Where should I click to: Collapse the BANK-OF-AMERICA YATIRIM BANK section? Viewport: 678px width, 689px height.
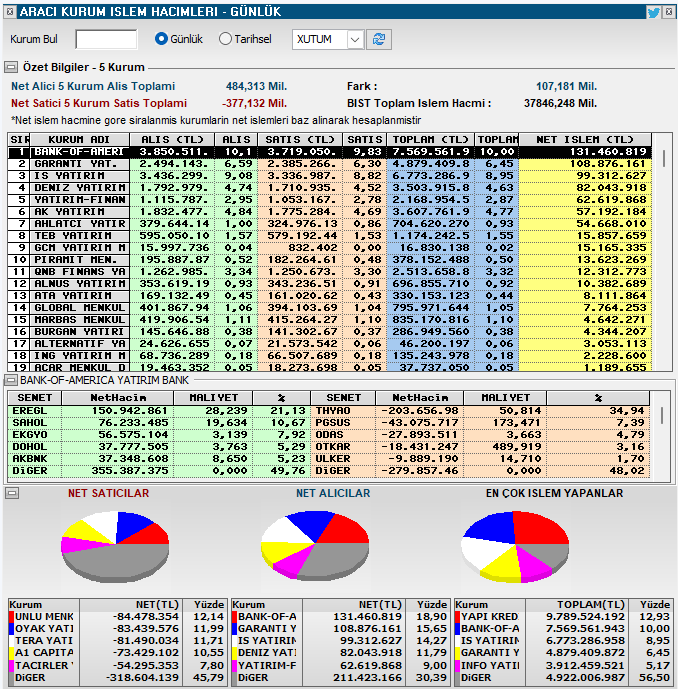pos(11,380)
